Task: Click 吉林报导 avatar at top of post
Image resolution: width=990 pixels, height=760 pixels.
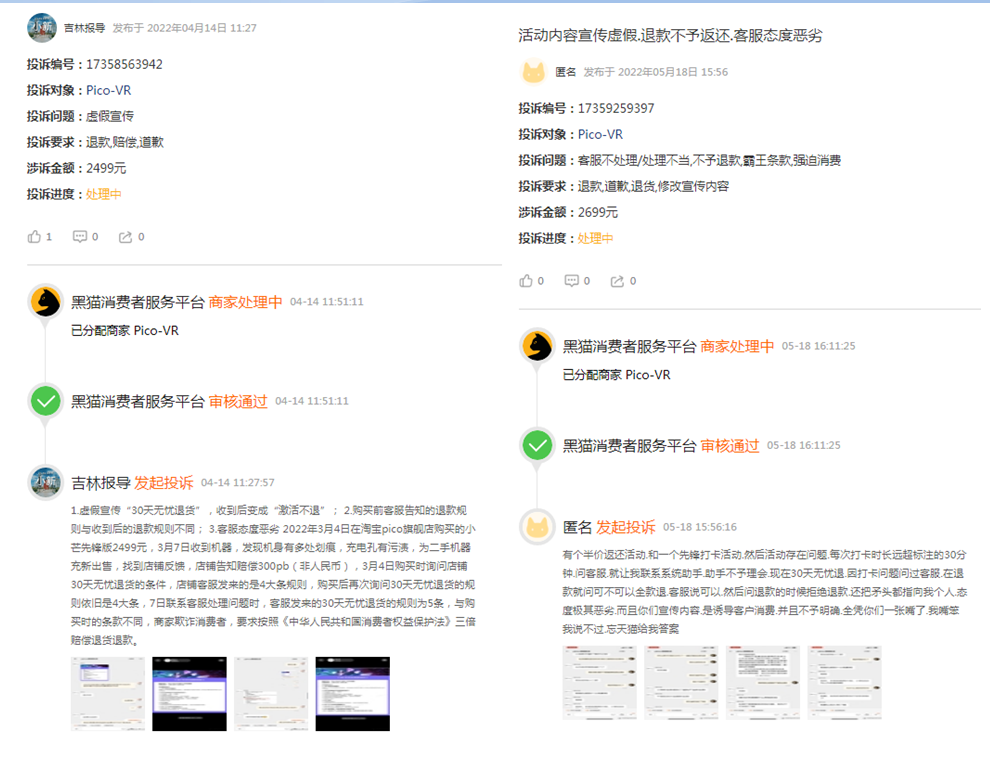Action: 41,28
